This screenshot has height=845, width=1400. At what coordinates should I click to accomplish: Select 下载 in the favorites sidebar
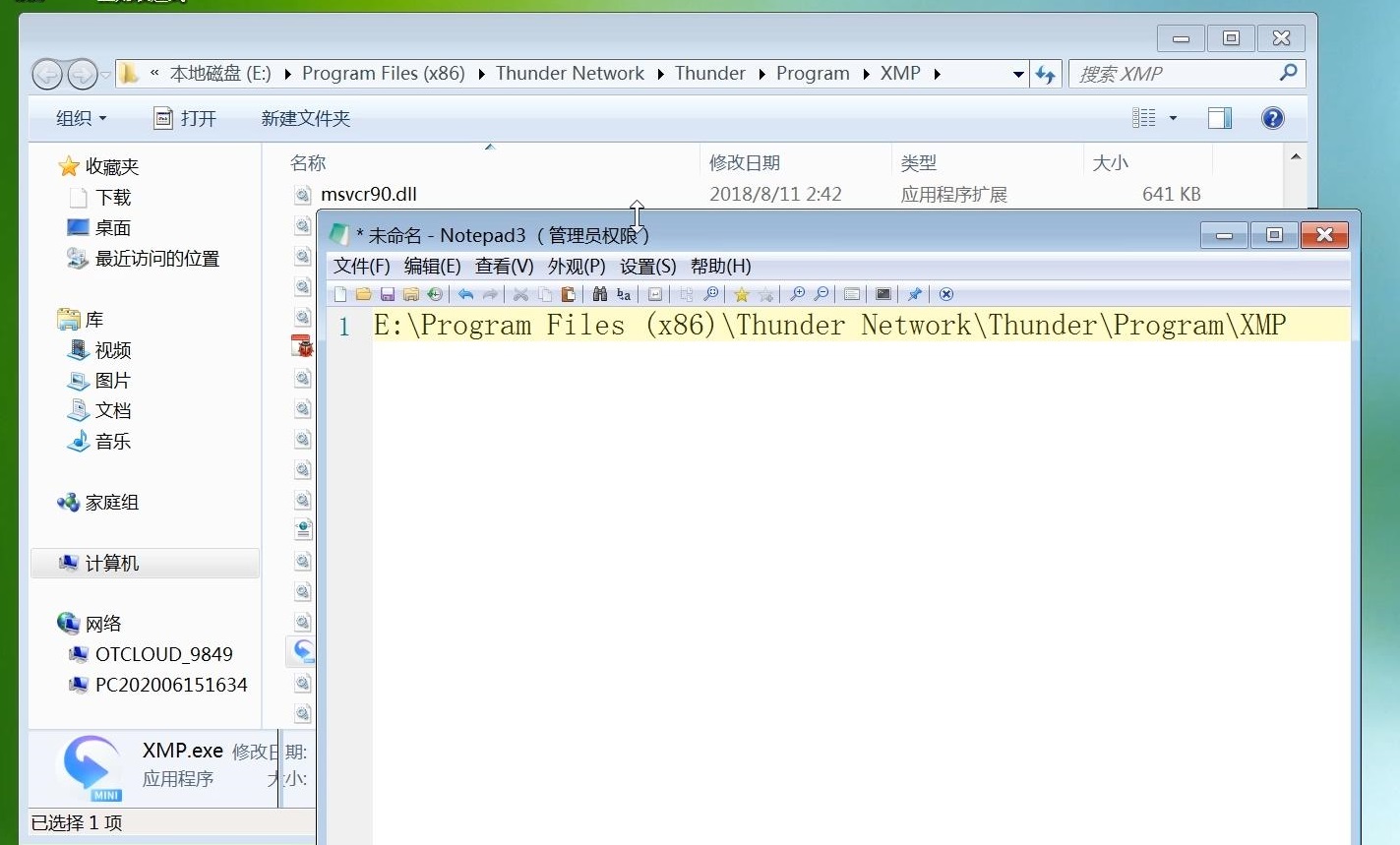[113, 198]
